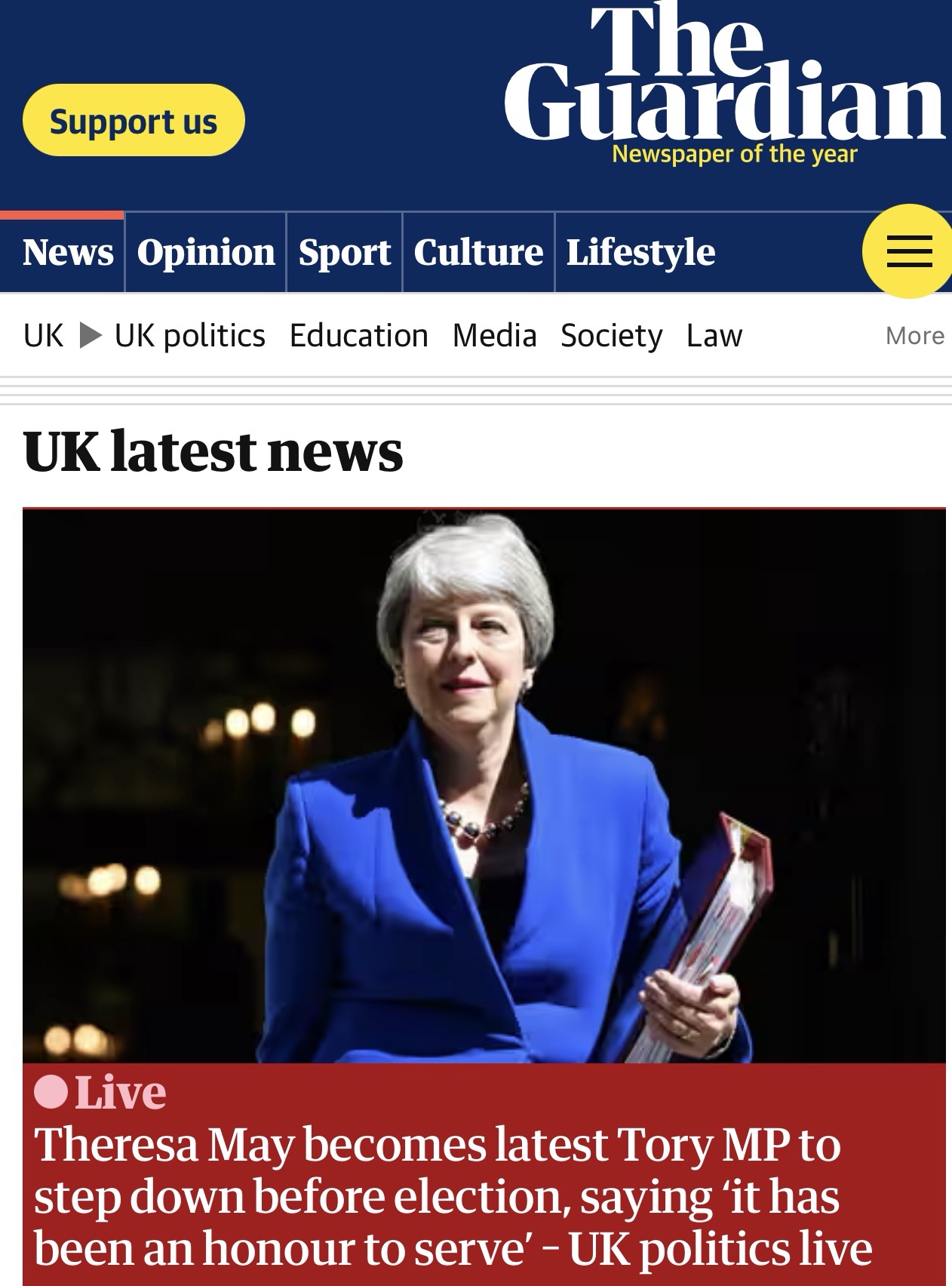Click The Guardian logo

coord(725,82)
